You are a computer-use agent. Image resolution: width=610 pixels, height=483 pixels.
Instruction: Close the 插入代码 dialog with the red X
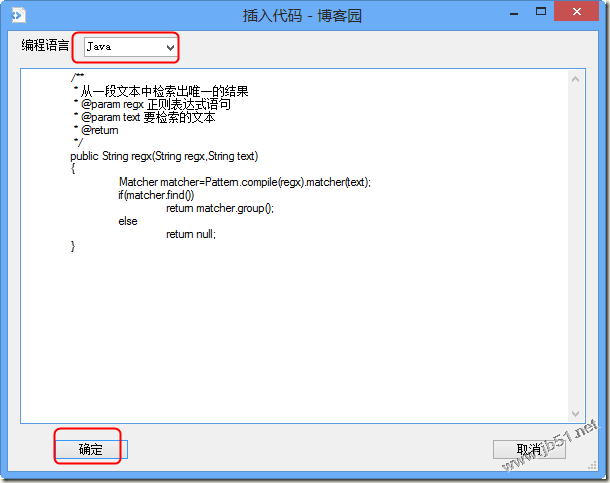577,11
